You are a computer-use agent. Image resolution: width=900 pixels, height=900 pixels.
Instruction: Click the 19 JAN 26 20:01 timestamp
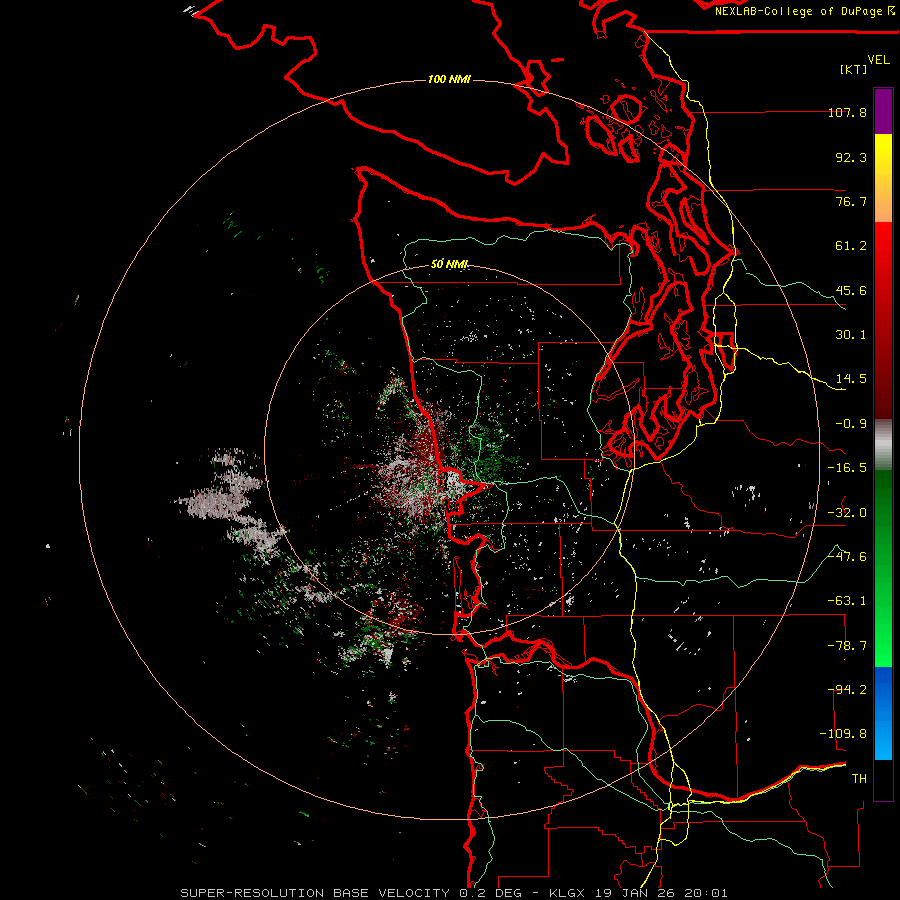(x=662, y=893)
